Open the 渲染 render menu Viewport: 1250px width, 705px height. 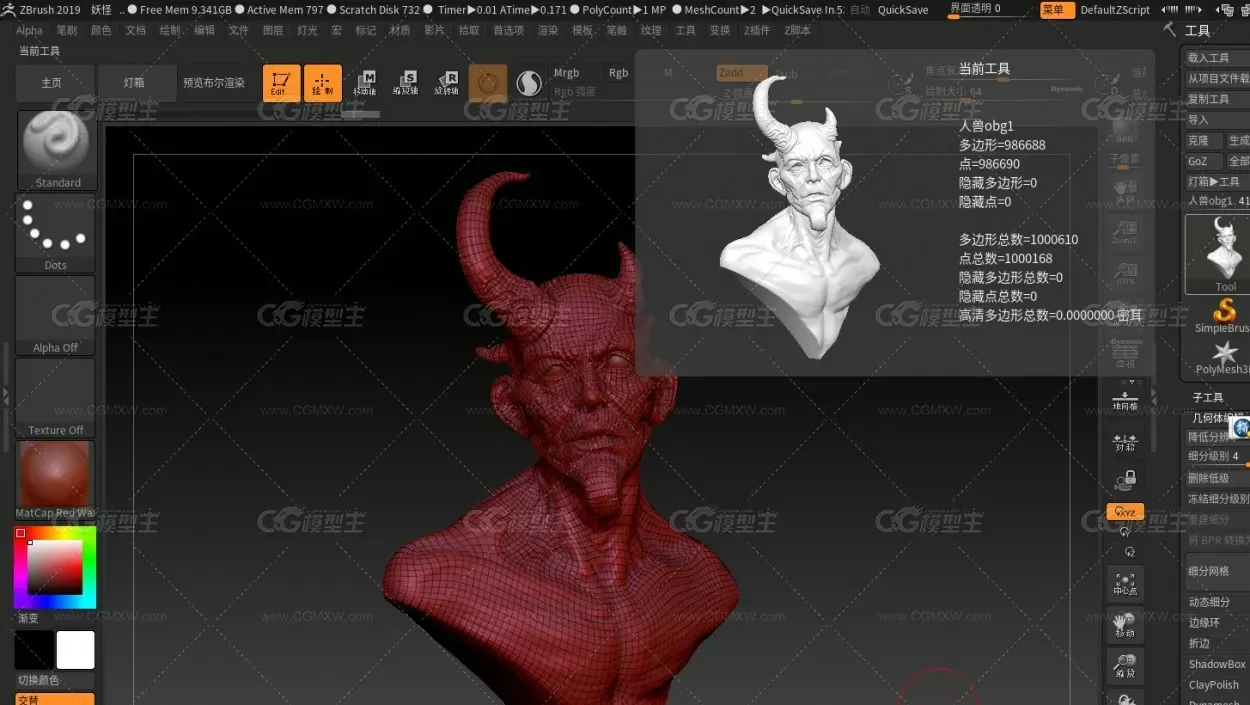coord(548,31)
